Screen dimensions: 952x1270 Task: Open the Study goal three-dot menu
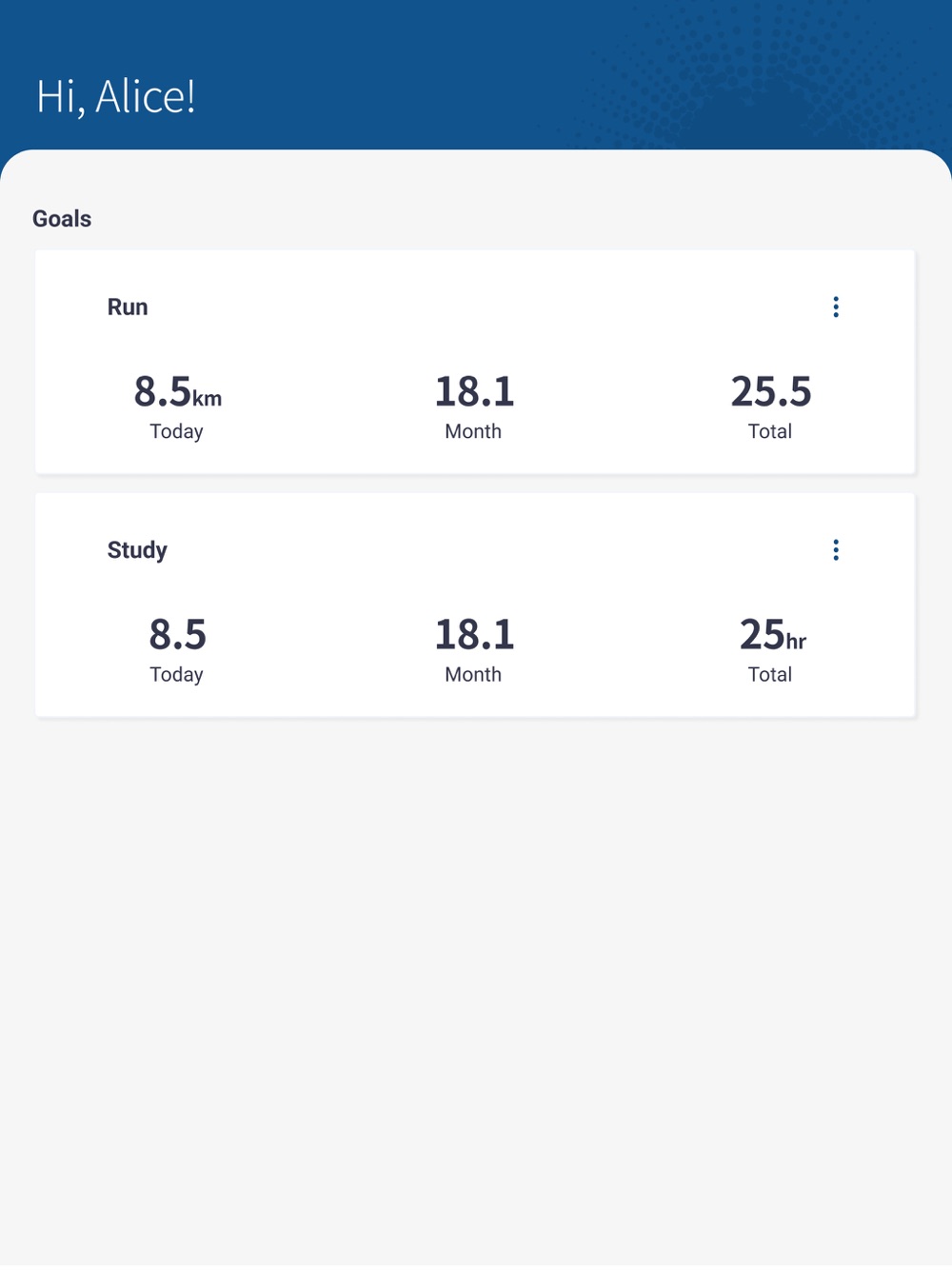[x=836, y=549]
